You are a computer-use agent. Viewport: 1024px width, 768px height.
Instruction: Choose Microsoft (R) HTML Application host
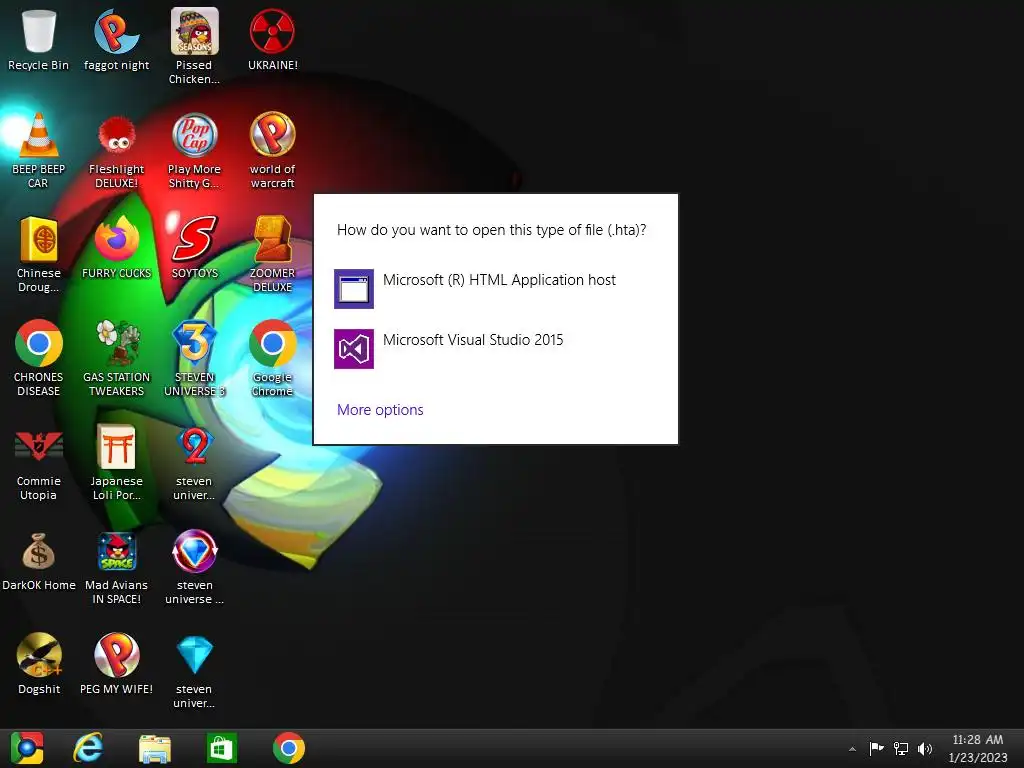click(495, 289)
